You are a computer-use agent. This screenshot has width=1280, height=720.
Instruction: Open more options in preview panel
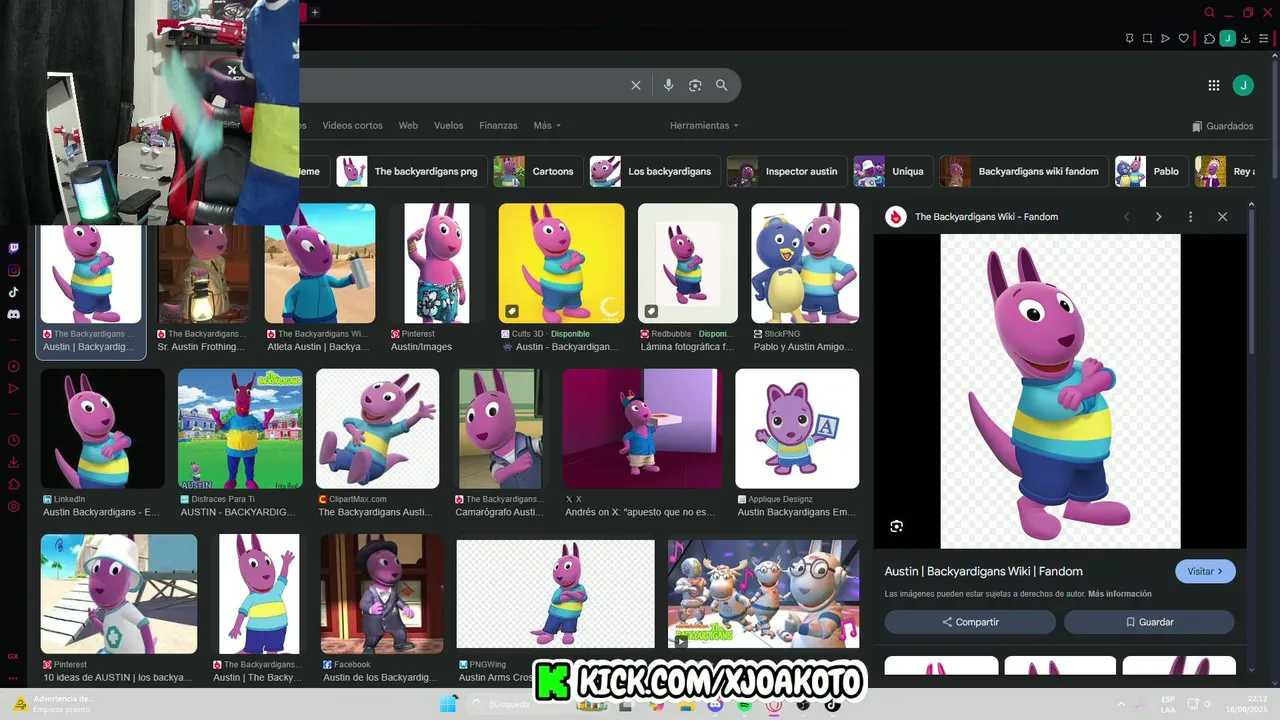pyautogui.click(x=1190, y=216)
